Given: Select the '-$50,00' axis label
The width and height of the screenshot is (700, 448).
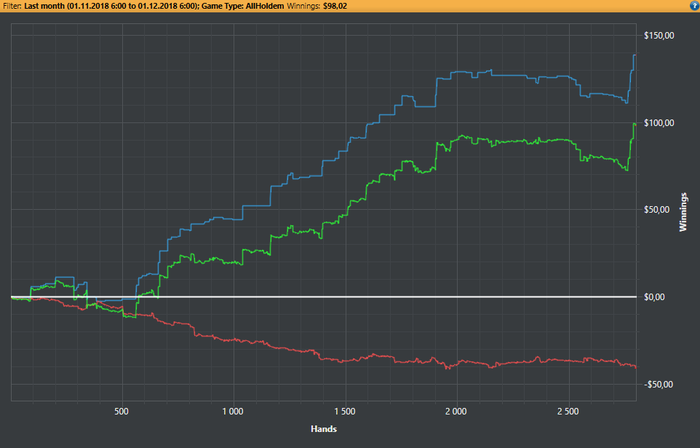Looking at the screenshot, I should tap(657, 384).
